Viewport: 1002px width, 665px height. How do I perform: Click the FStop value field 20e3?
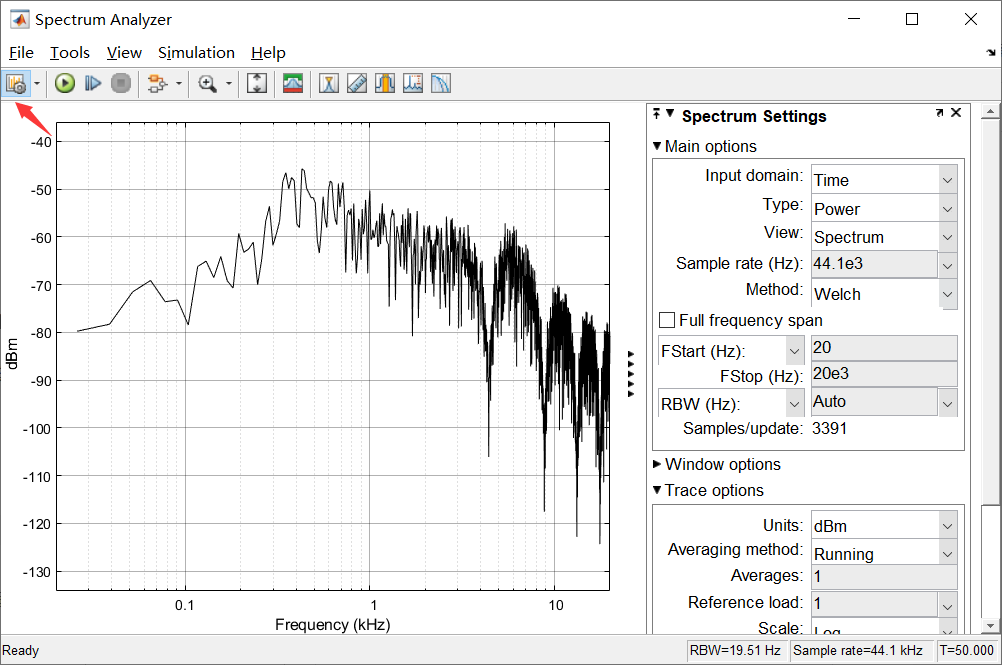click(884, 374)
